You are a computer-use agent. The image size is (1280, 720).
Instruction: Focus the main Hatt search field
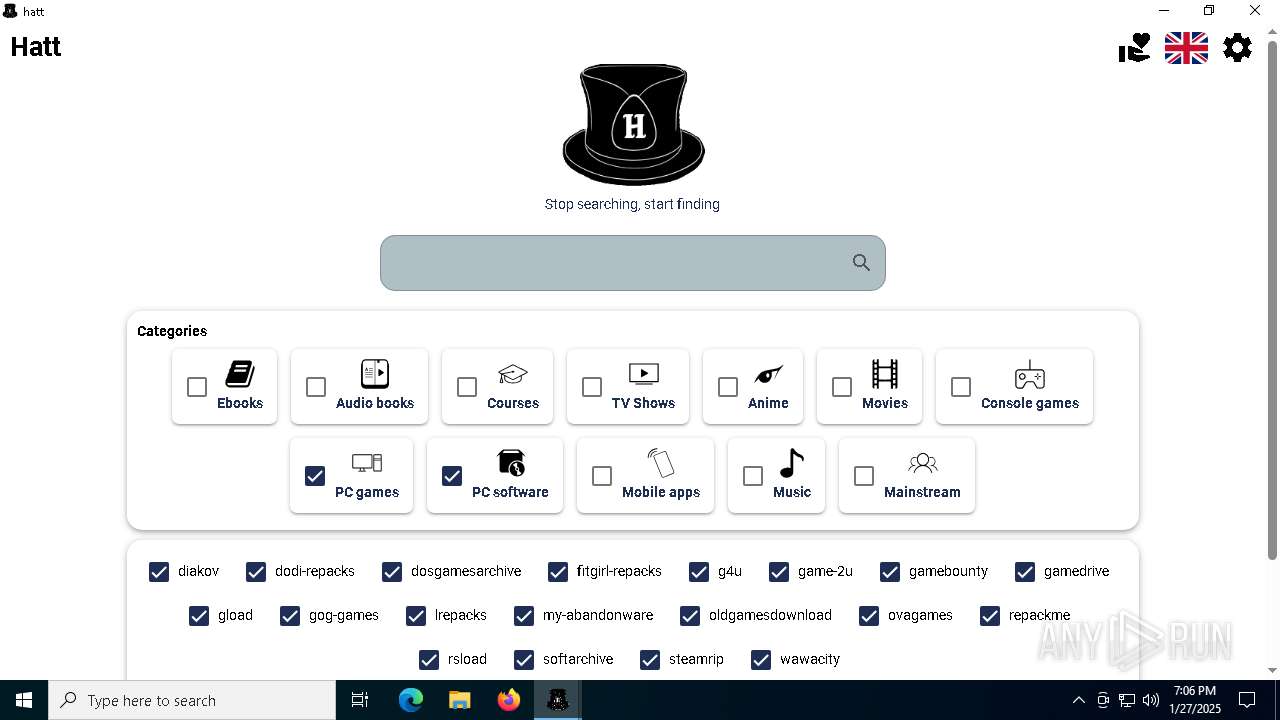632,263
